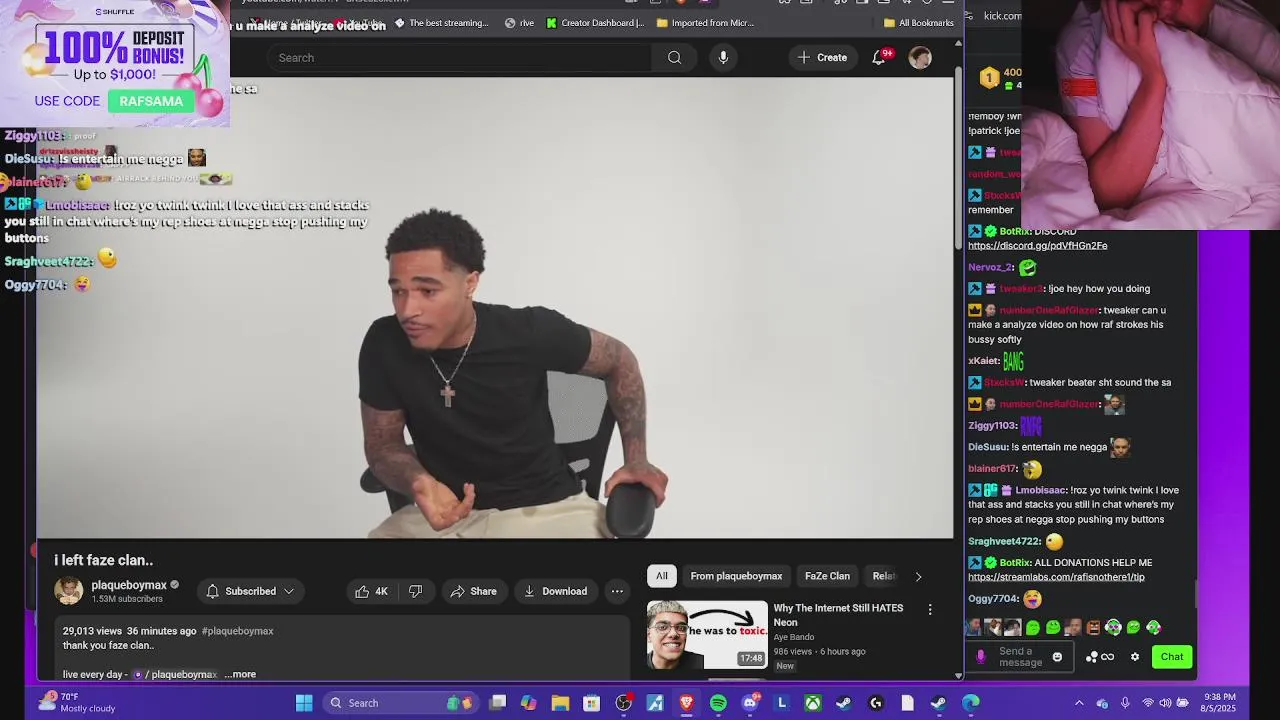Click the Windows Start button
Screen dimensions: 1280x720
304,703
